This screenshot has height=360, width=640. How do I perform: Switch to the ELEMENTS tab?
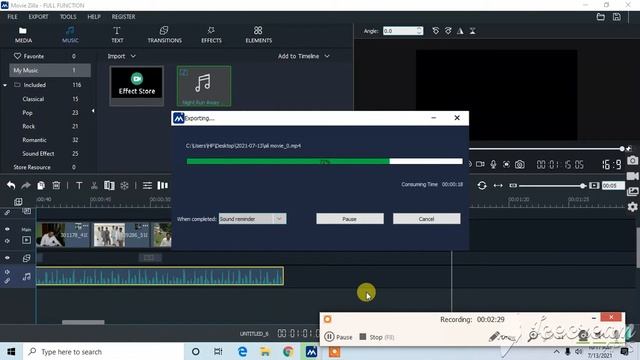pos(258,35)
